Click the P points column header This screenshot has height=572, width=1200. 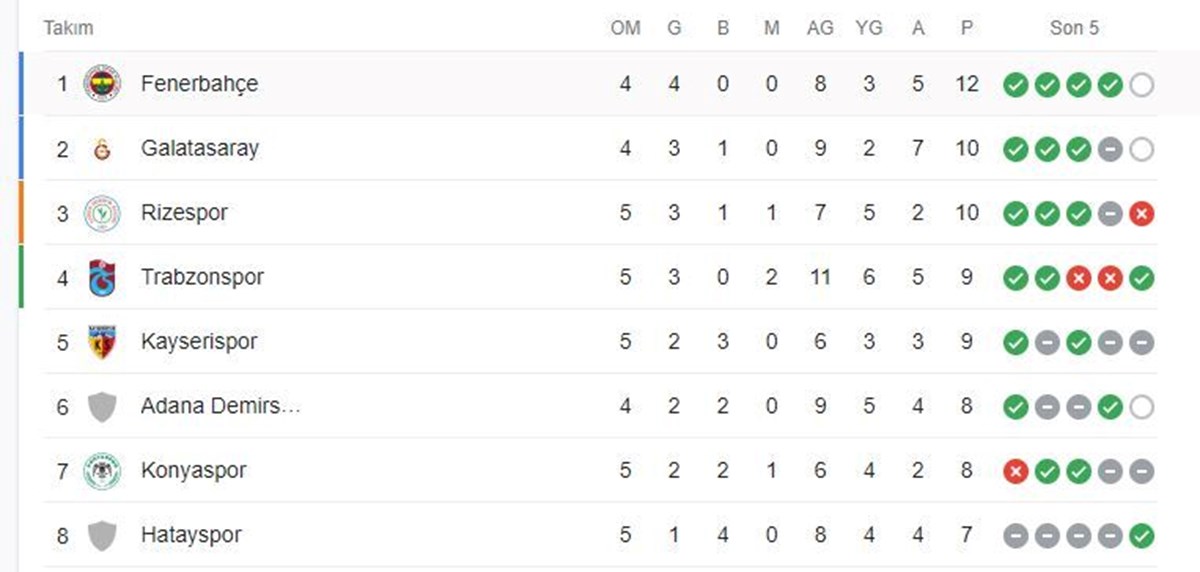pos(966,28)
